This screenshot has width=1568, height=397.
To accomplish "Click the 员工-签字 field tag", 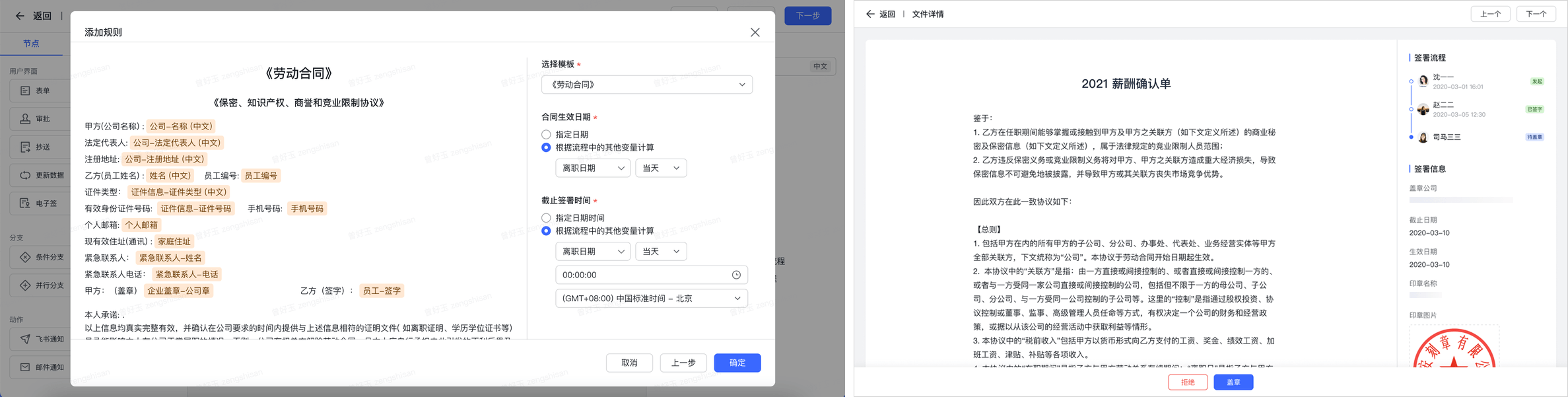I will pyautogui.click(x=382, y=291).
